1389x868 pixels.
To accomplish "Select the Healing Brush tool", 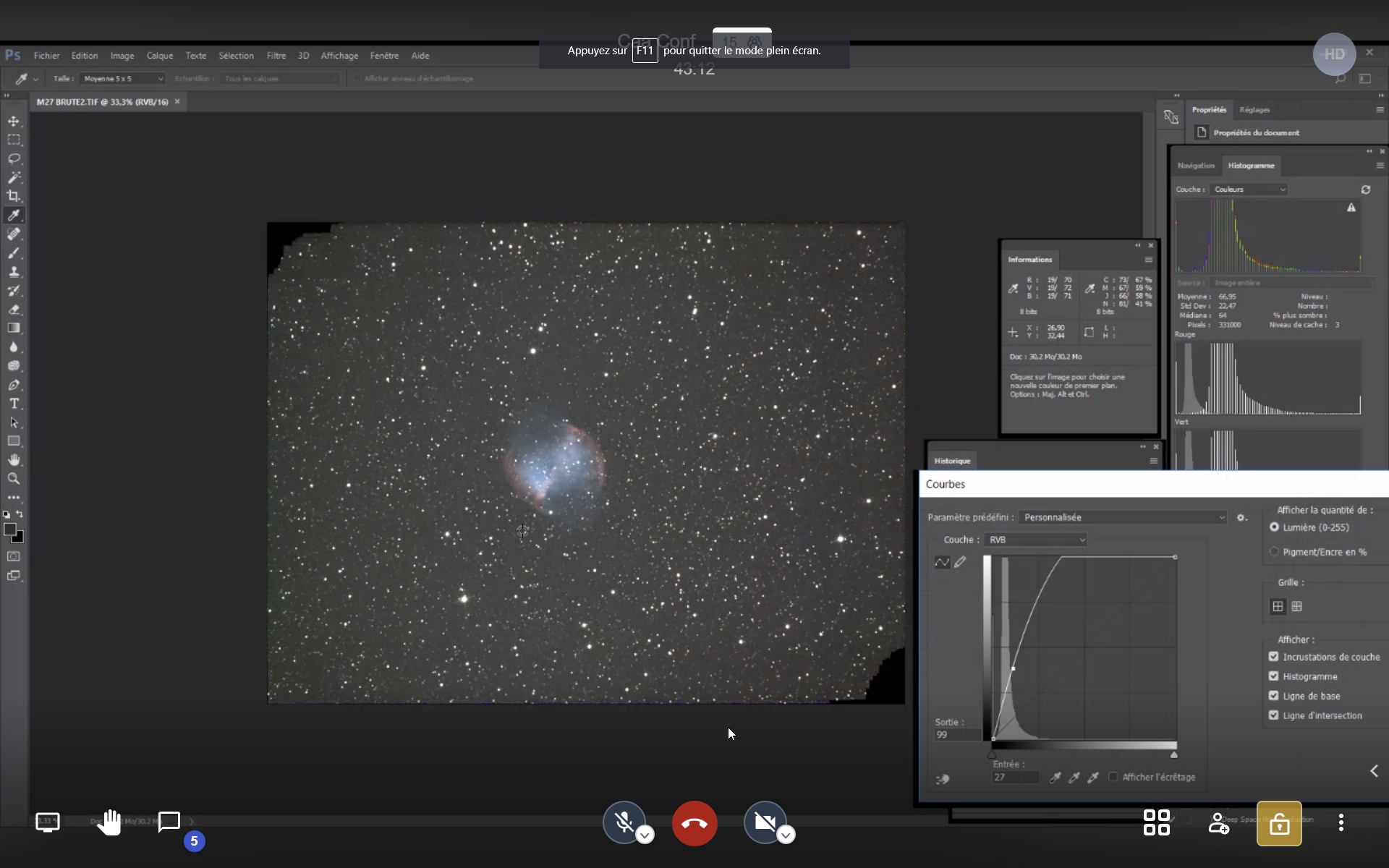I will (x=14, y=234).
